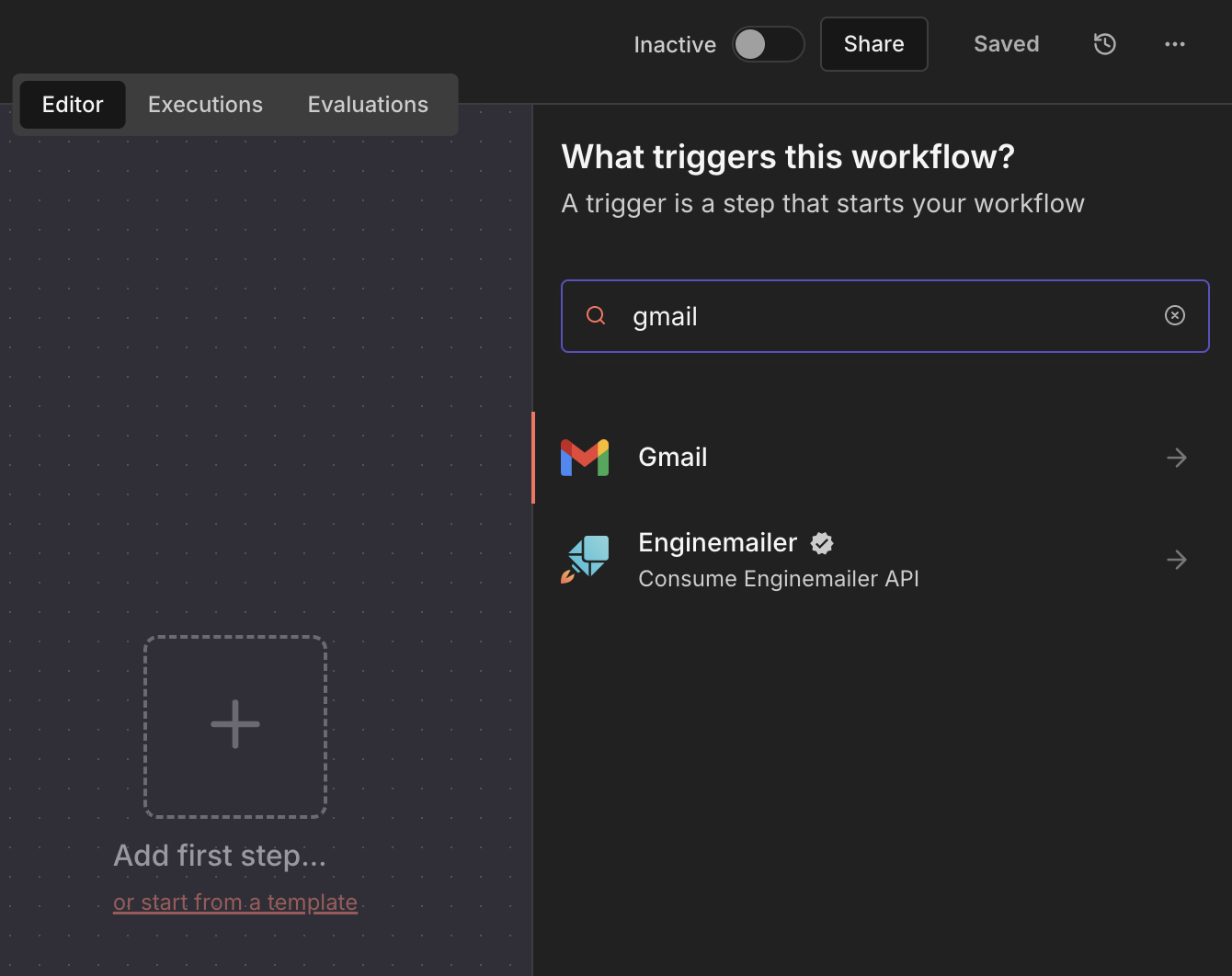Viewport: 1232px width, 976px height.
Task: Click the Enginemailer verified badge
Action: (822, 543)
